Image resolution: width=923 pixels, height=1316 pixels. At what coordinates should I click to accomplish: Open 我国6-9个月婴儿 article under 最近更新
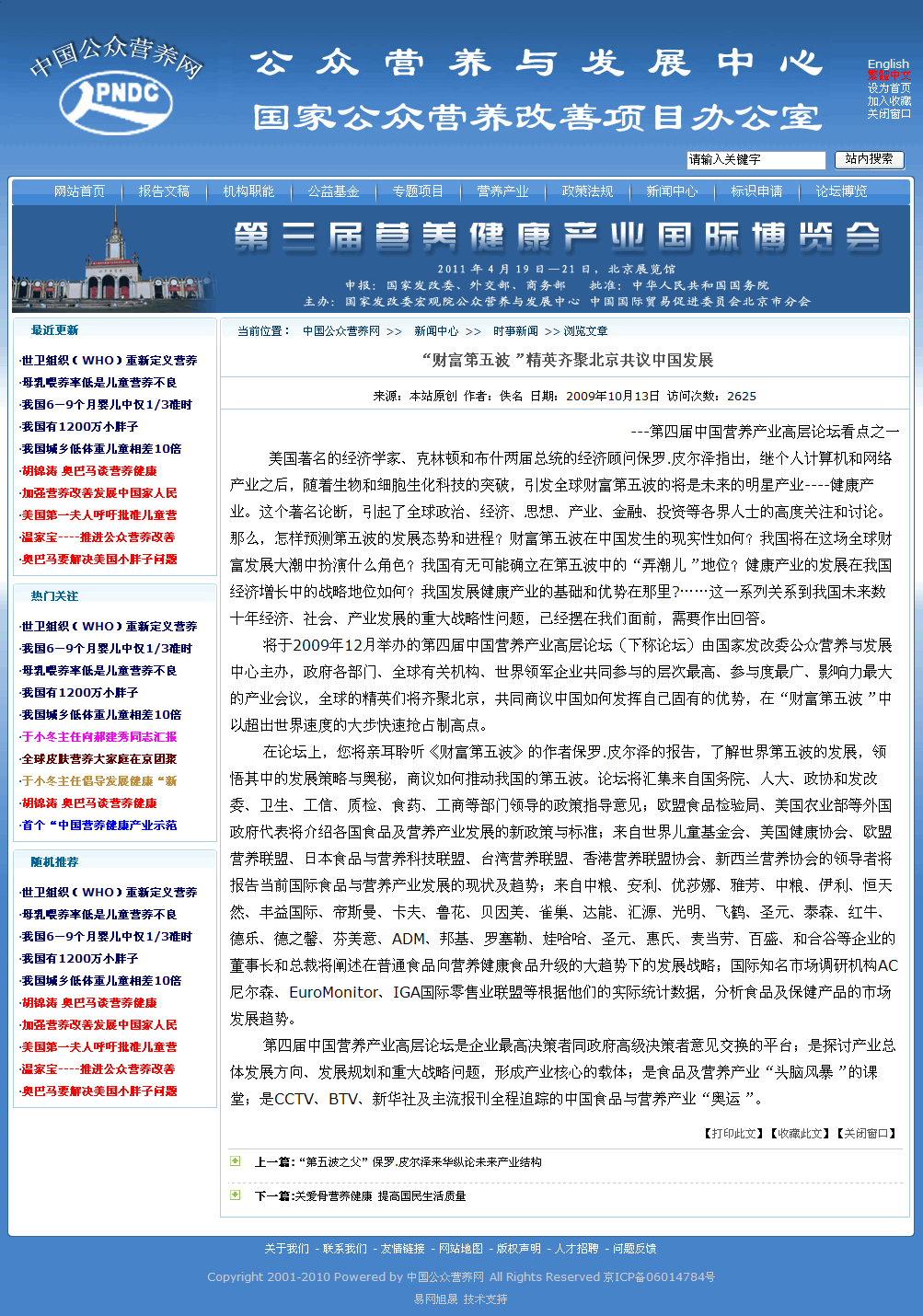tap(106, 405)
